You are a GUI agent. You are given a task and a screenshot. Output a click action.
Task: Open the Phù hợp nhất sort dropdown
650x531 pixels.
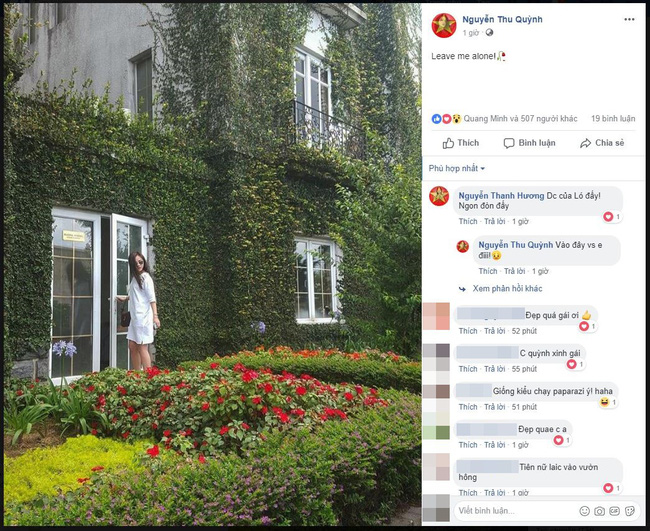click(x=456, y=168)
